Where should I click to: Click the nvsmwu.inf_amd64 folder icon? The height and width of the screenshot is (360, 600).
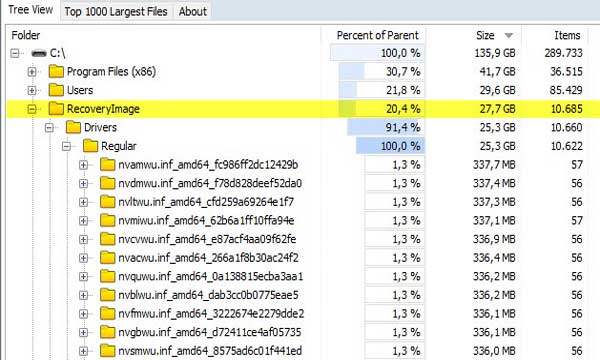point(108,351)
